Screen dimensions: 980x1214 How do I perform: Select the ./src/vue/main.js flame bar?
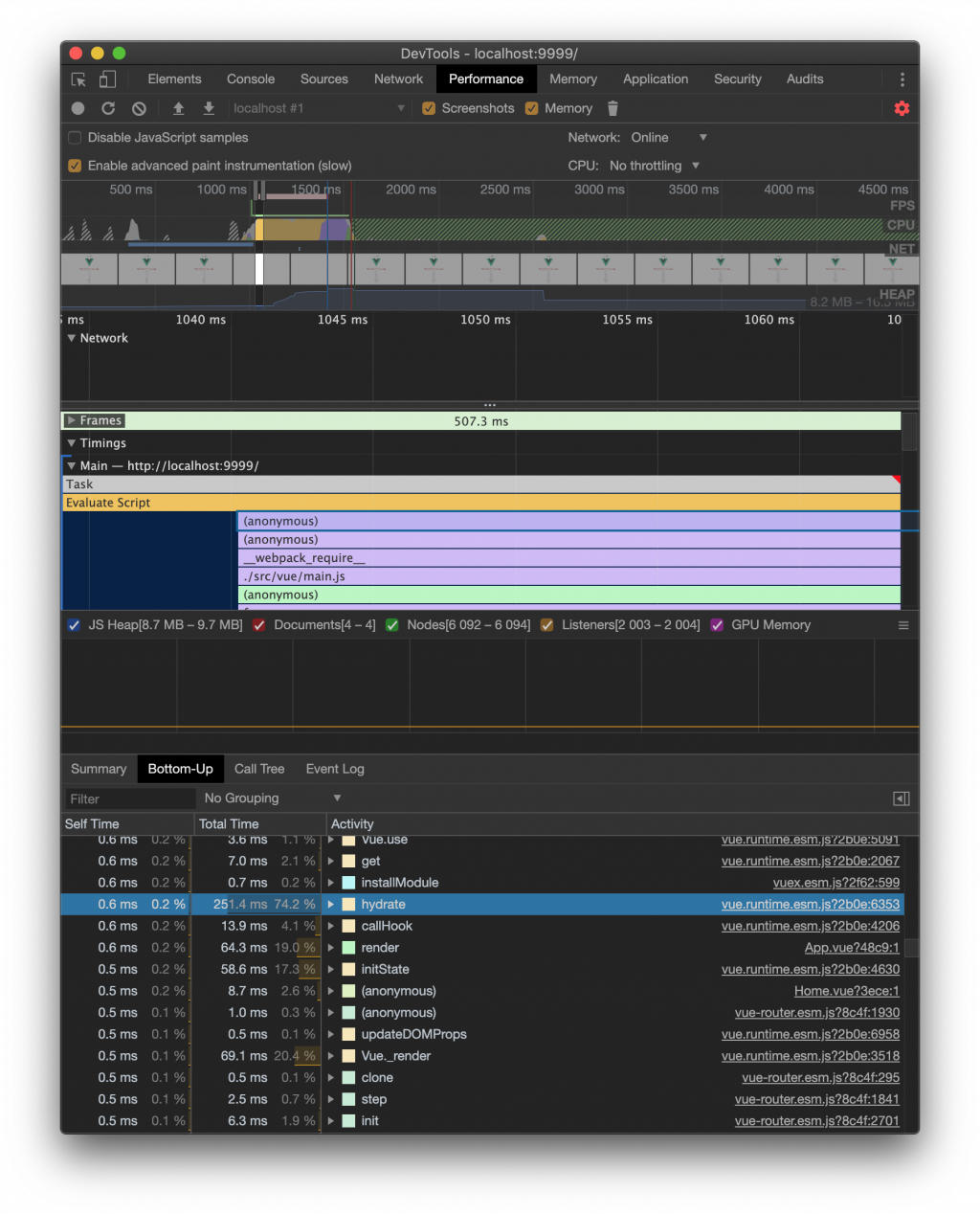click(569, 576)
